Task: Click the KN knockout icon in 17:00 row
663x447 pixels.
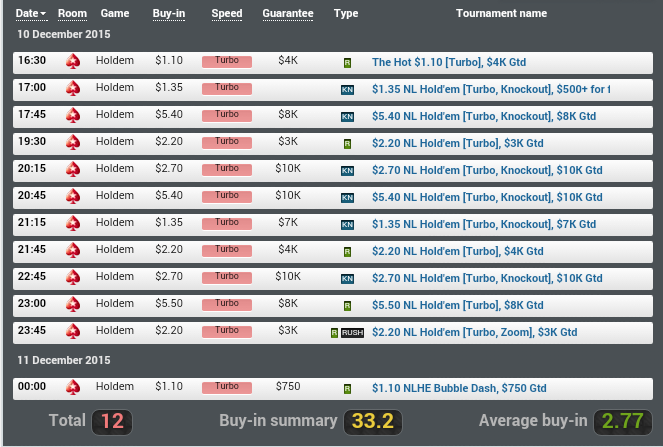Action: coord(347,90)
